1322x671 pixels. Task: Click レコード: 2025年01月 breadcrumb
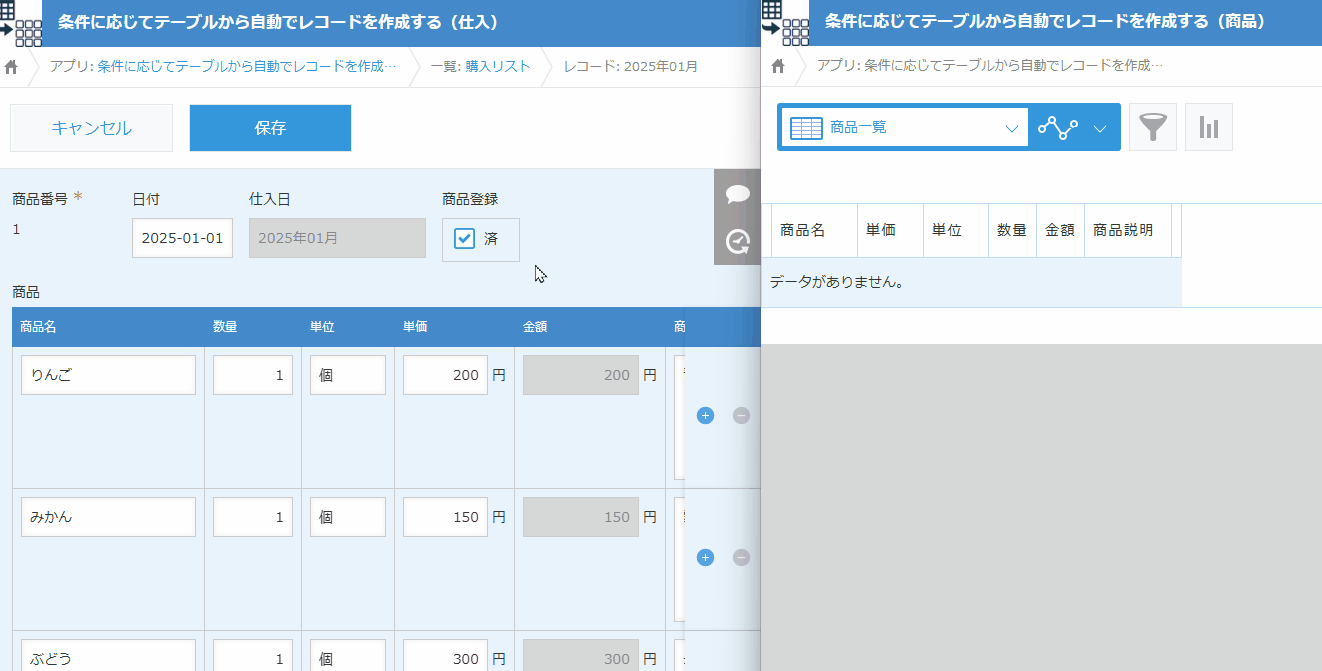pos(630,67)
